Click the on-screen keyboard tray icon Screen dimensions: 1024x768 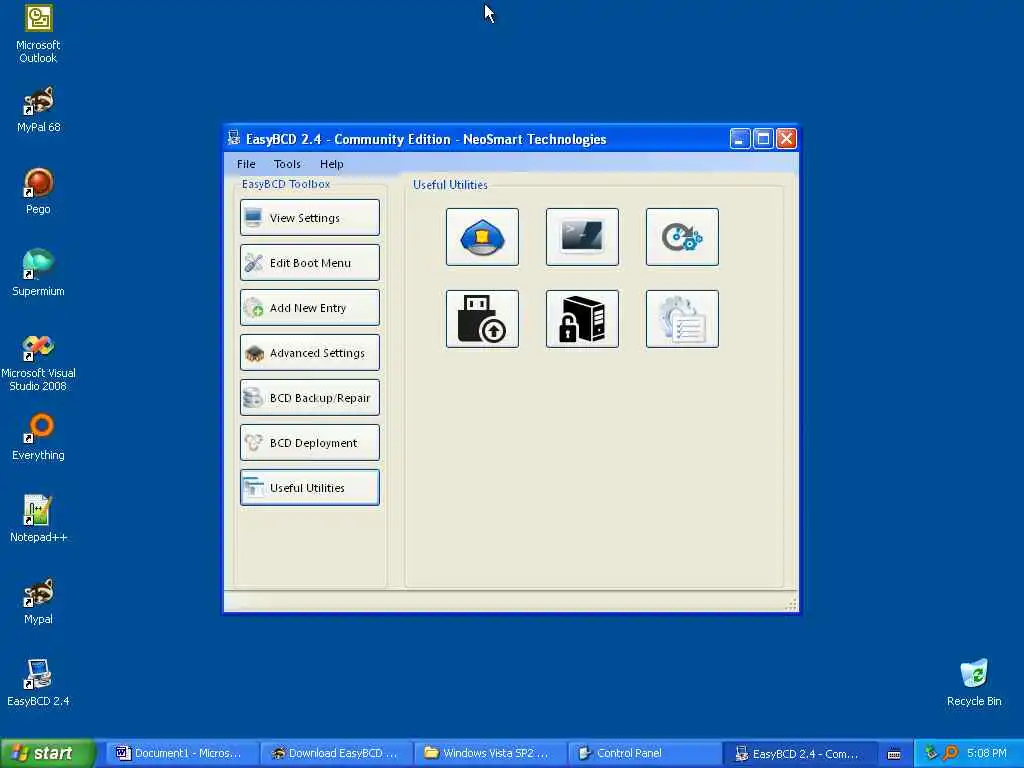[894, 754]
